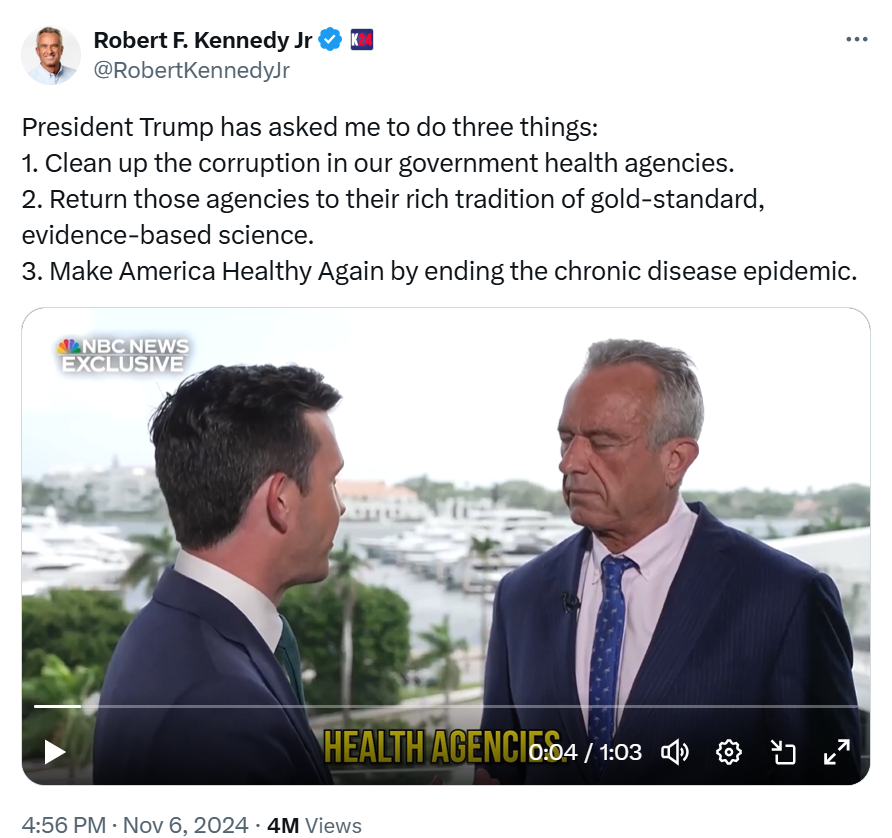This screenshot has height=838, width=892.
Task: Open the video settings gear
Action: point(729,752)
